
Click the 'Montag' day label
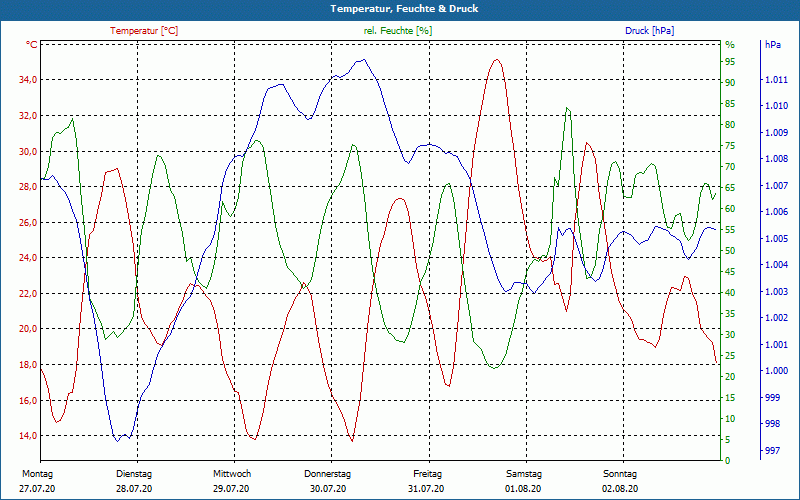(37, 473)
